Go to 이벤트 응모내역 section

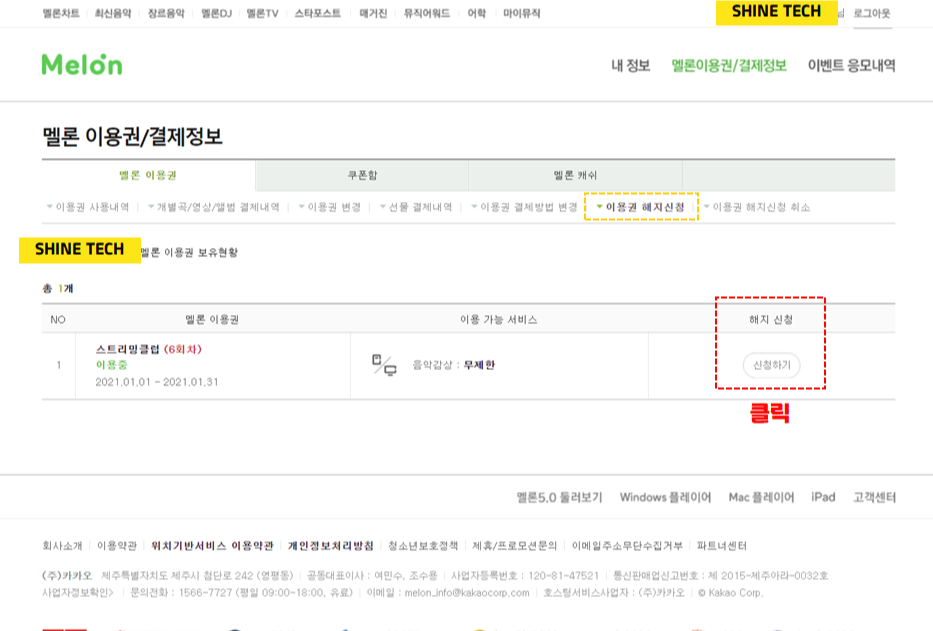[x=851, y=65]
